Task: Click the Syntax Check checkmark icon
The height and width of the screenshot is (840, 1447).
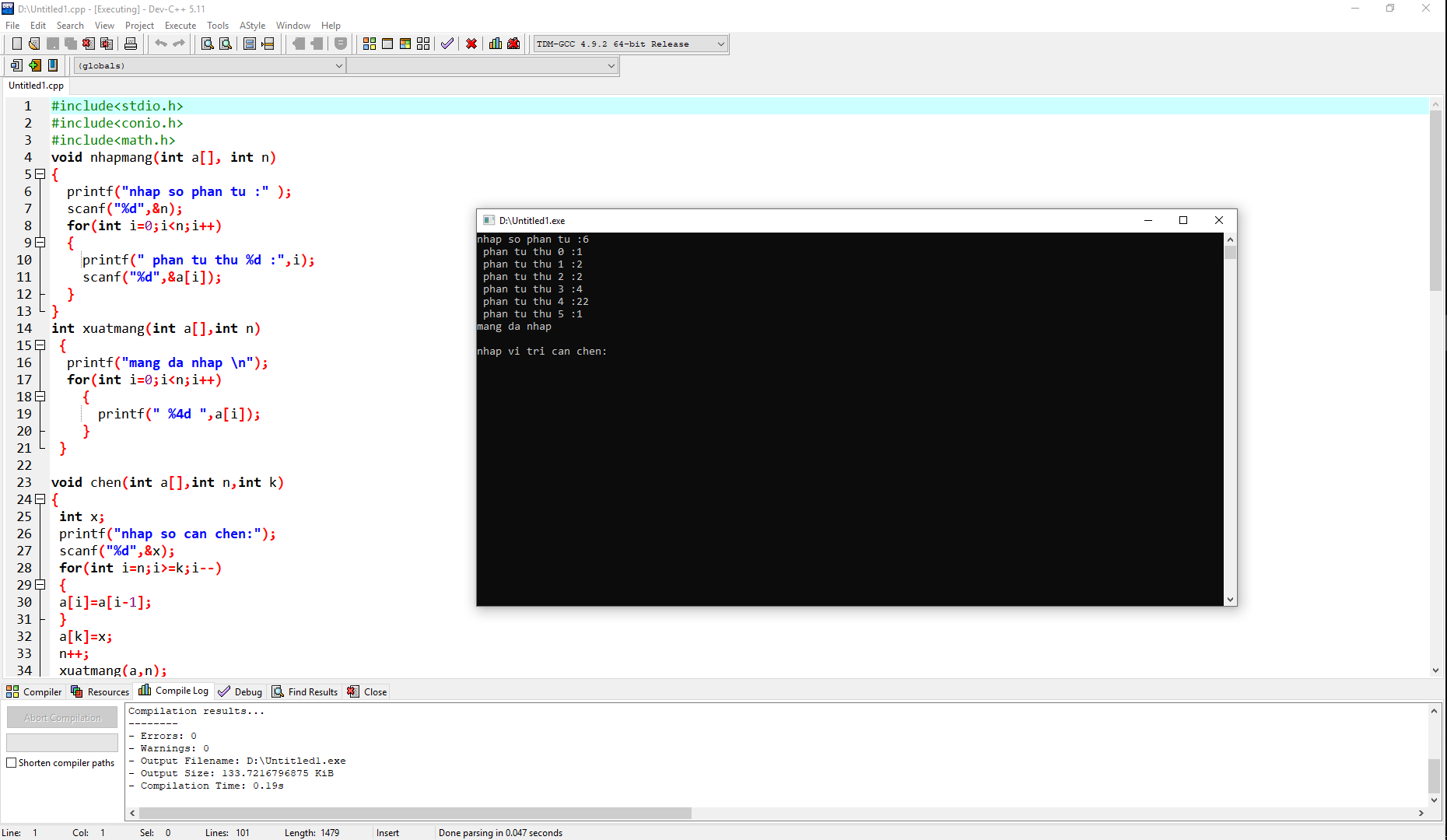Action: point(447,44)
